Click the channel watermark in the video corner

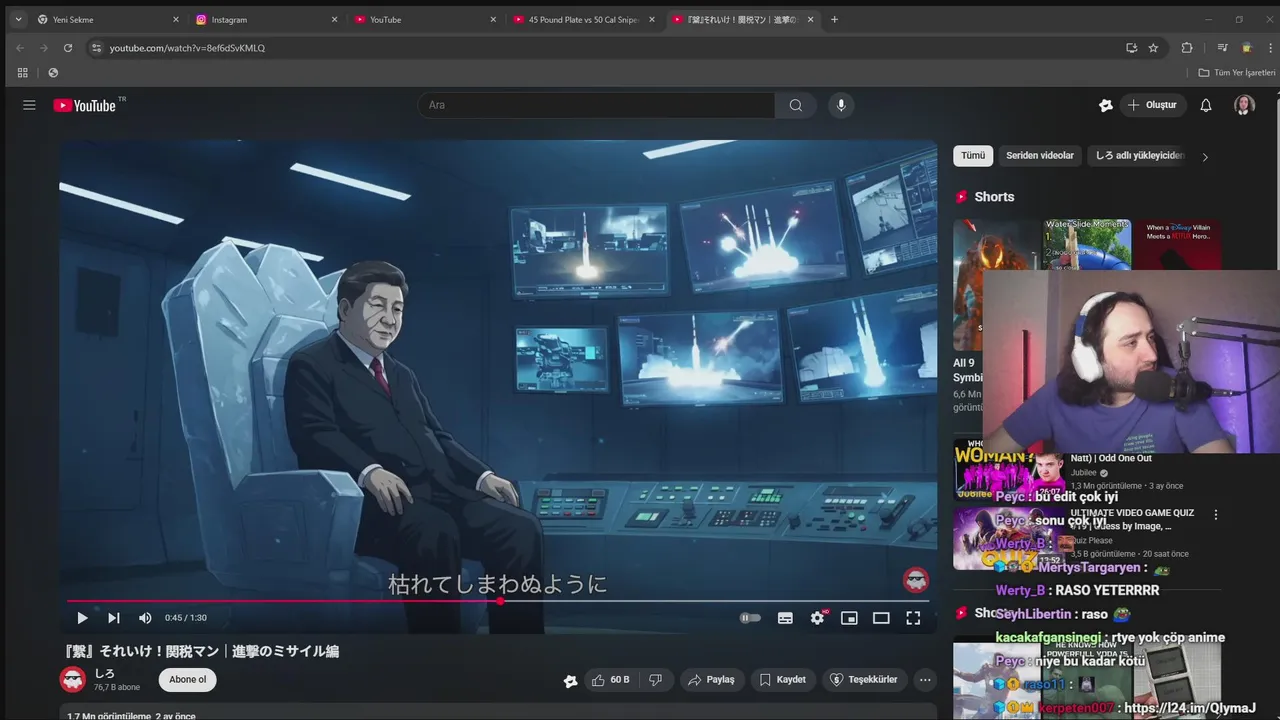click(915, 580)
